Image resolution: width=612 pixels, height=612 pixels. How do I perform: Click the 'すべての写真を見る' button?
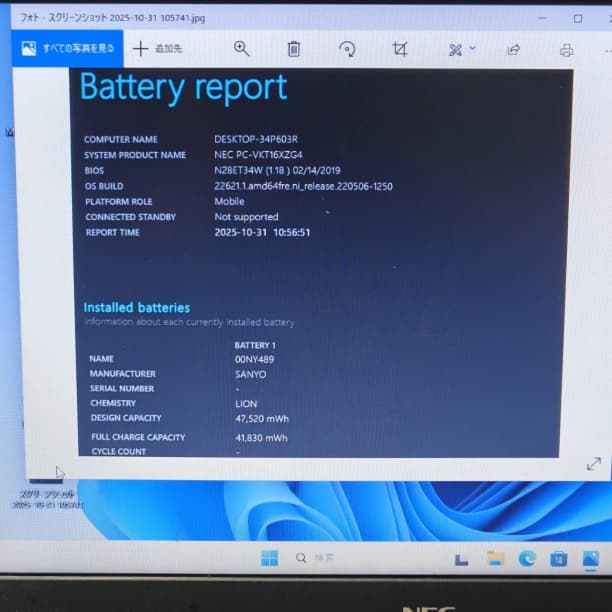(67, 48)
